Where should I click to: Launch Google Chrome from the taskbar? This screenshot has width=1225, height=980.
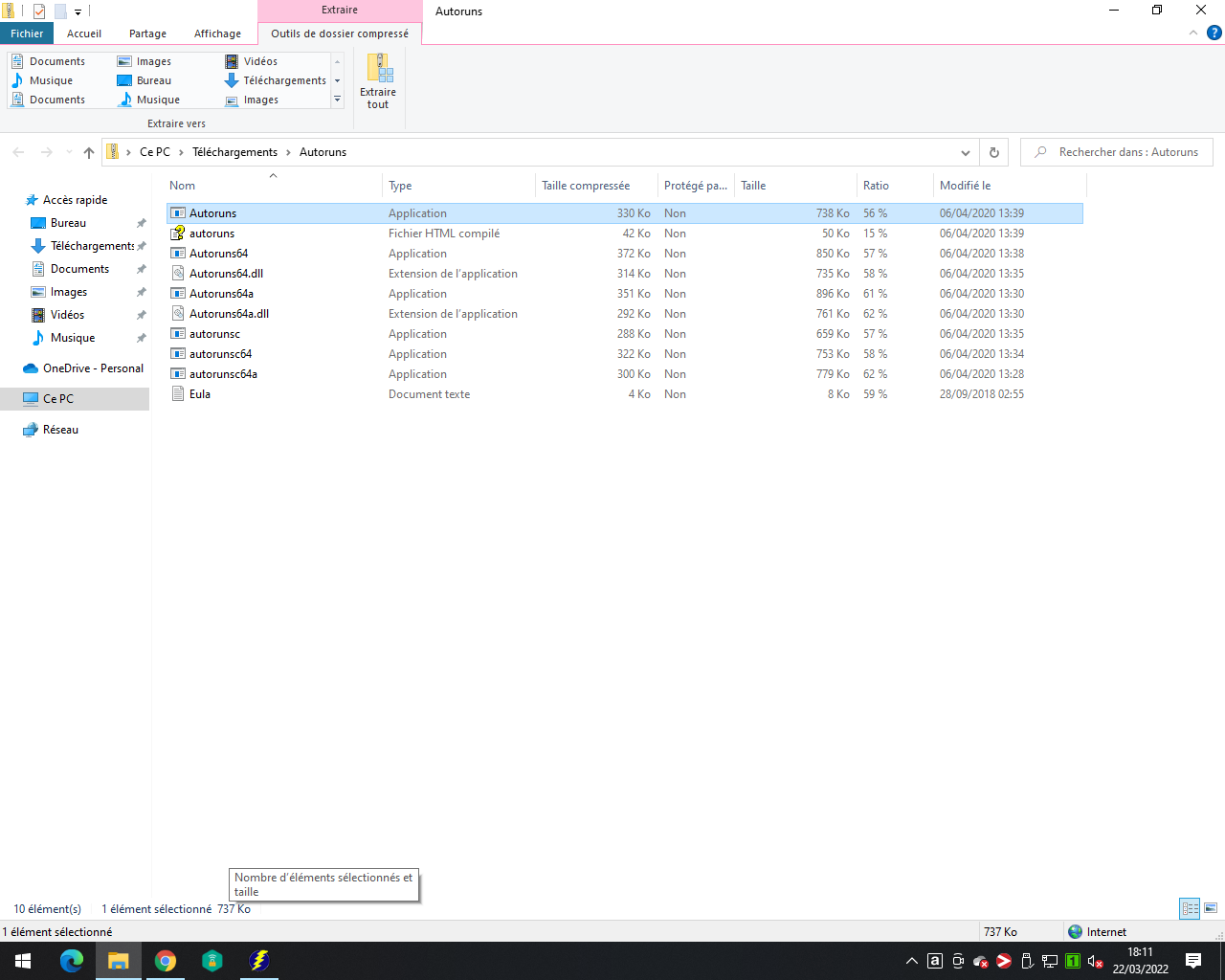click(x=166, y=961)
